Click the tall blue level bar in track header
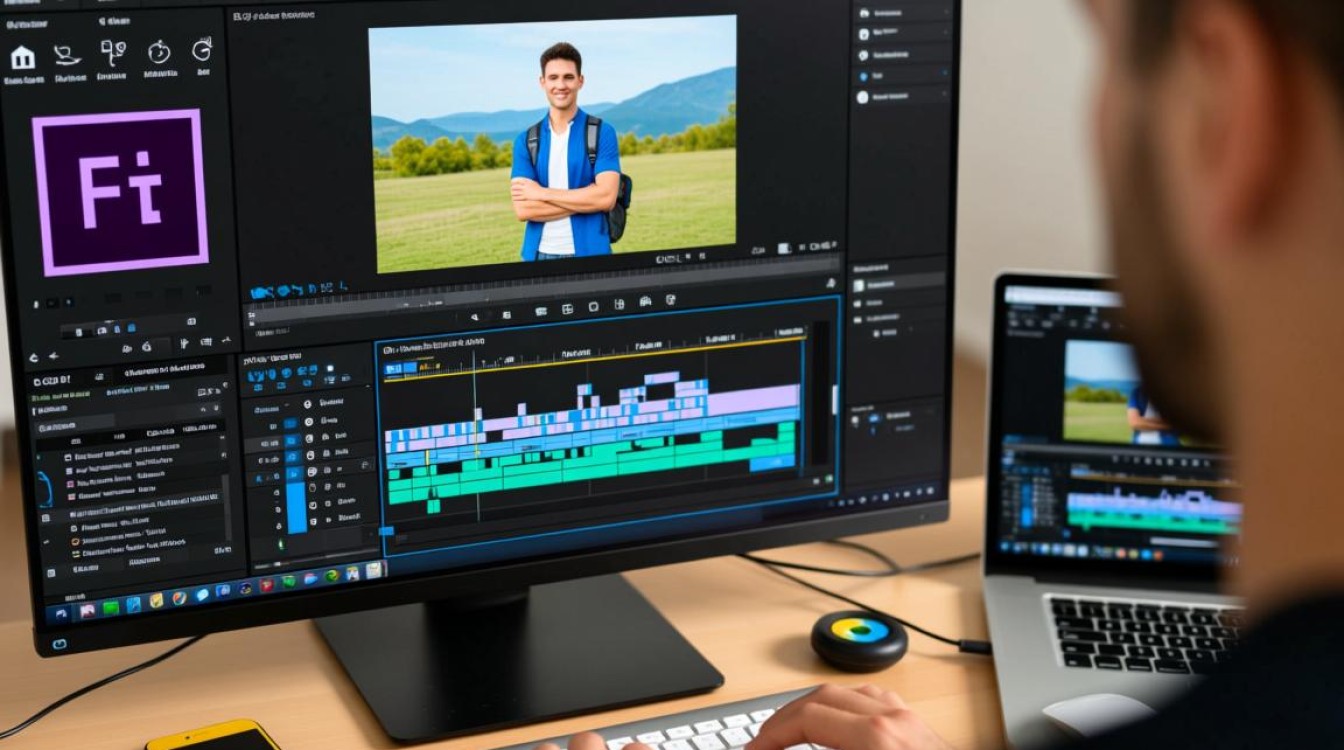 tap(296, 506)
